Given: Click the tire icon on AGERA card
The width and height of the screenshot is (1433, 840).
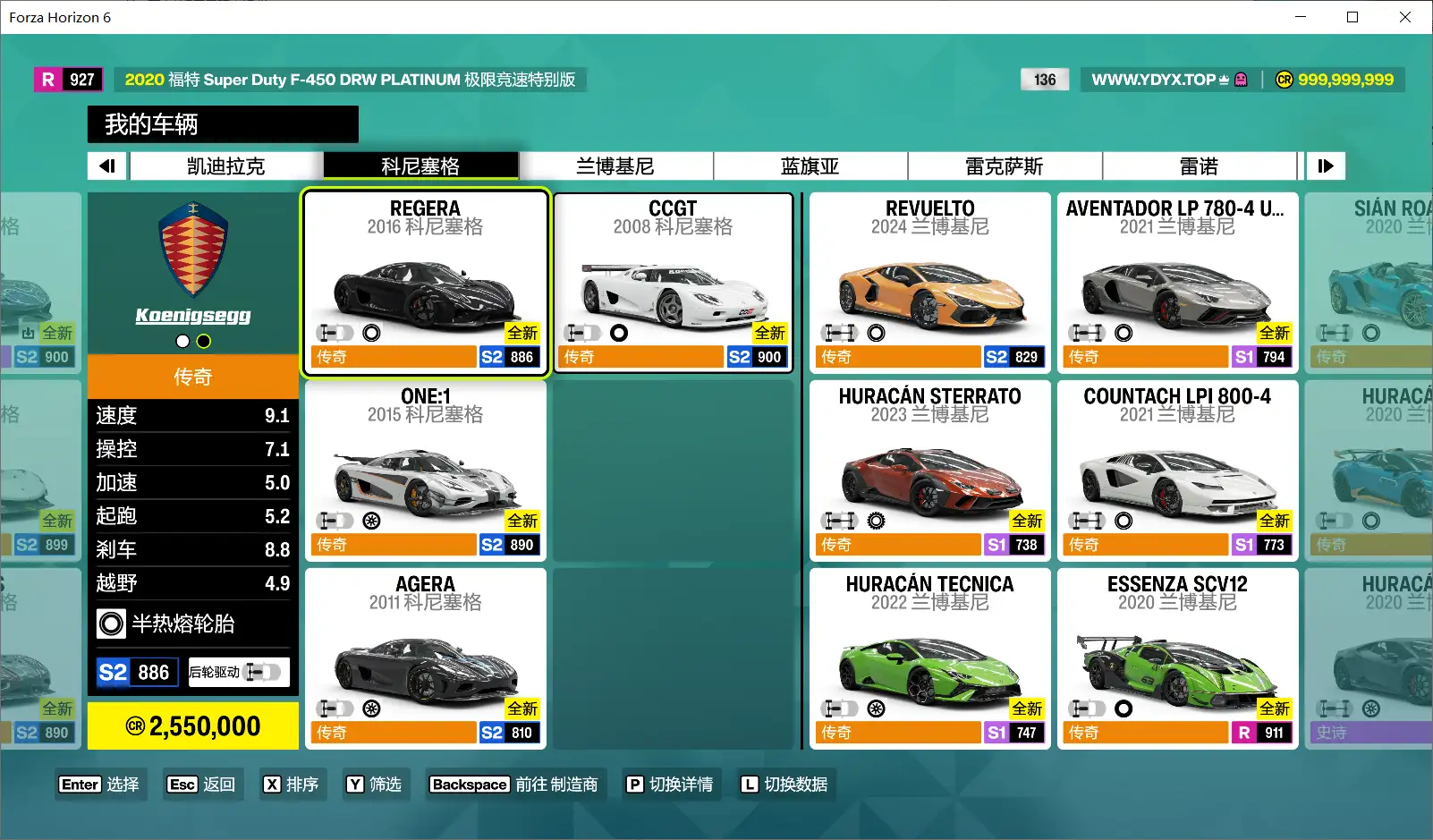Looking at the screenshot, I should pyautogui.click(x=371, y=708).
